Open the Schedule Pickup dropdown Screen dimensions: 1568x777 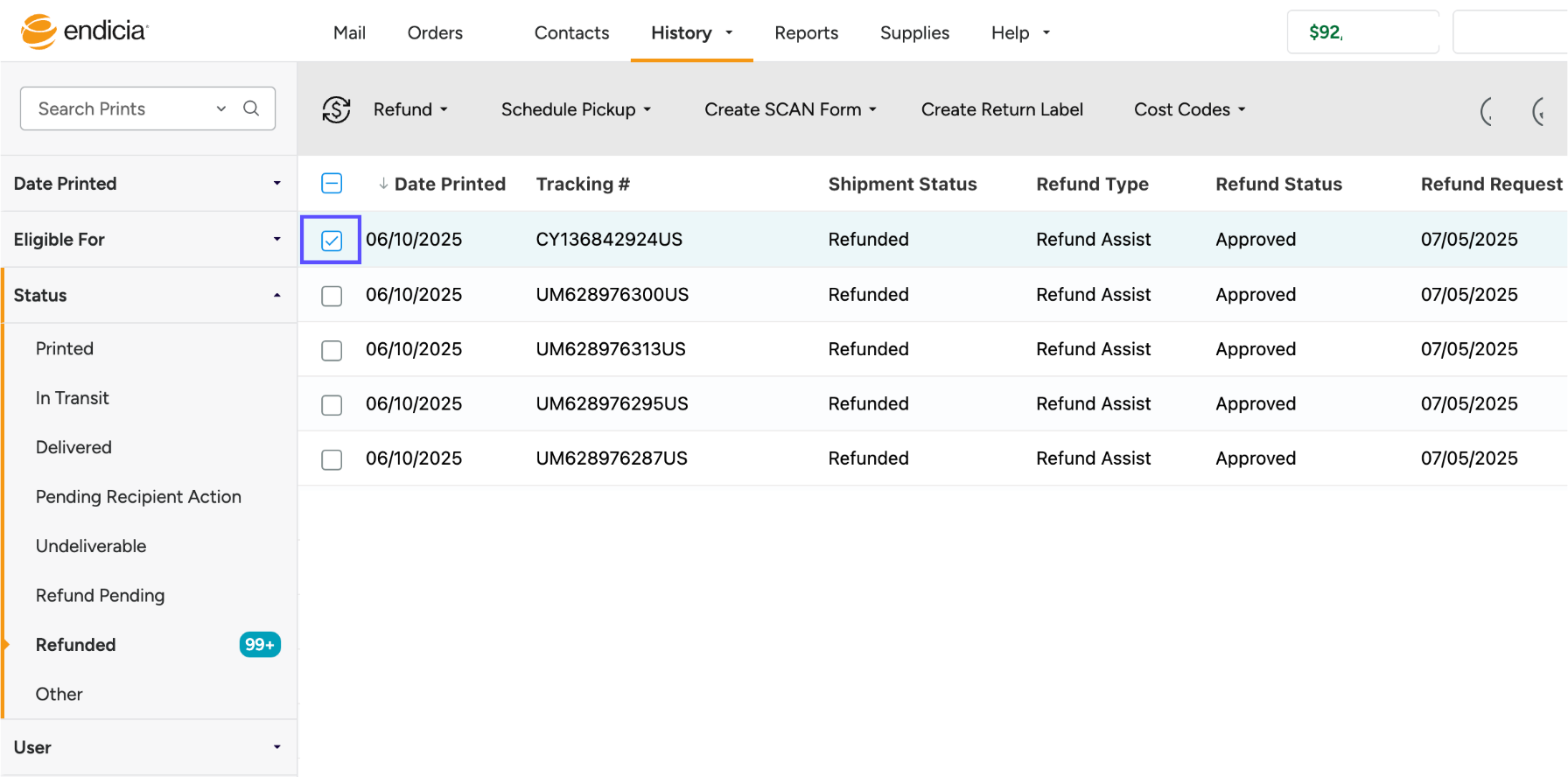click(576, 109)
